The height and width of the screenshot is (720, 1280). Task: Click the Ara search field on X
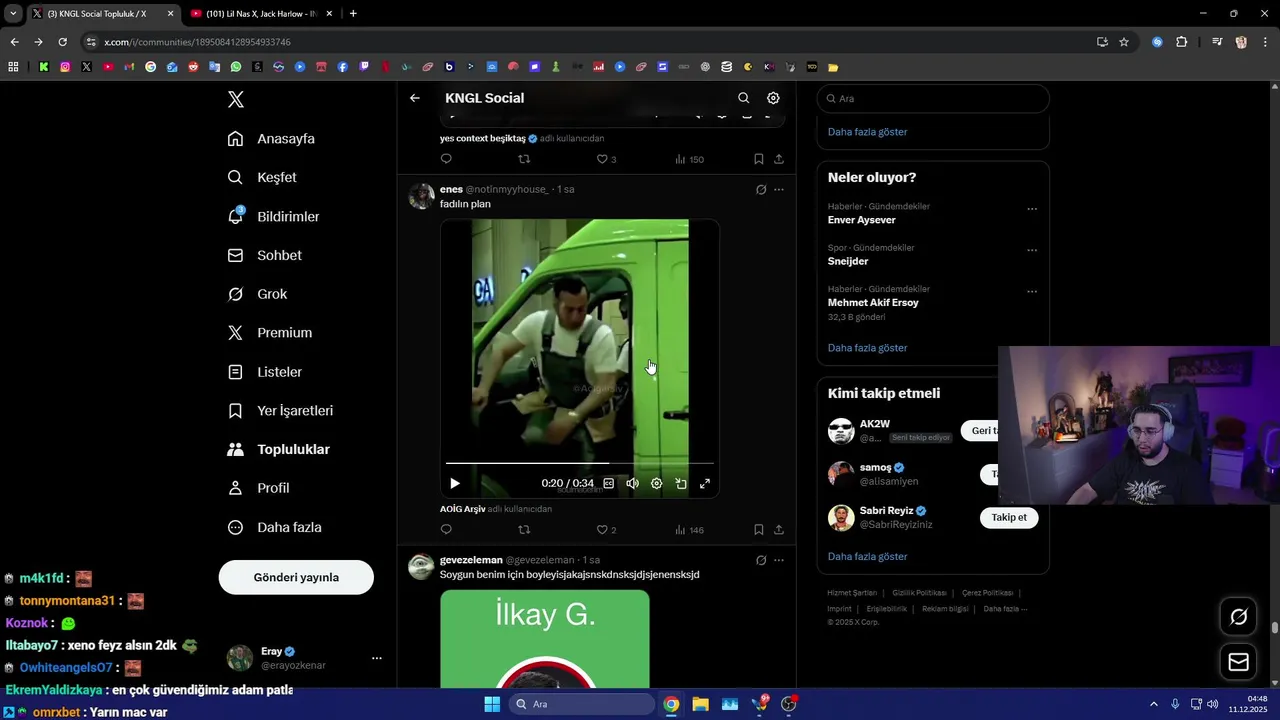click(933, 99)
